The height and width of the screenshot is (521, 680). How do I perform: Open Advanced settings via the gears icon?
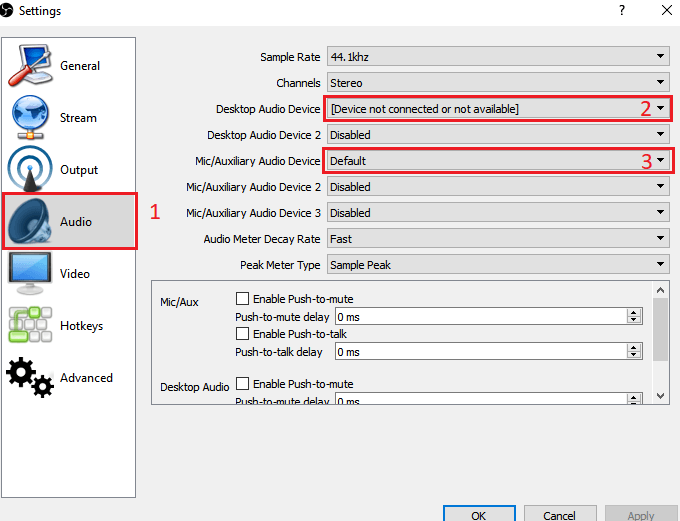[x=30, y=377]
